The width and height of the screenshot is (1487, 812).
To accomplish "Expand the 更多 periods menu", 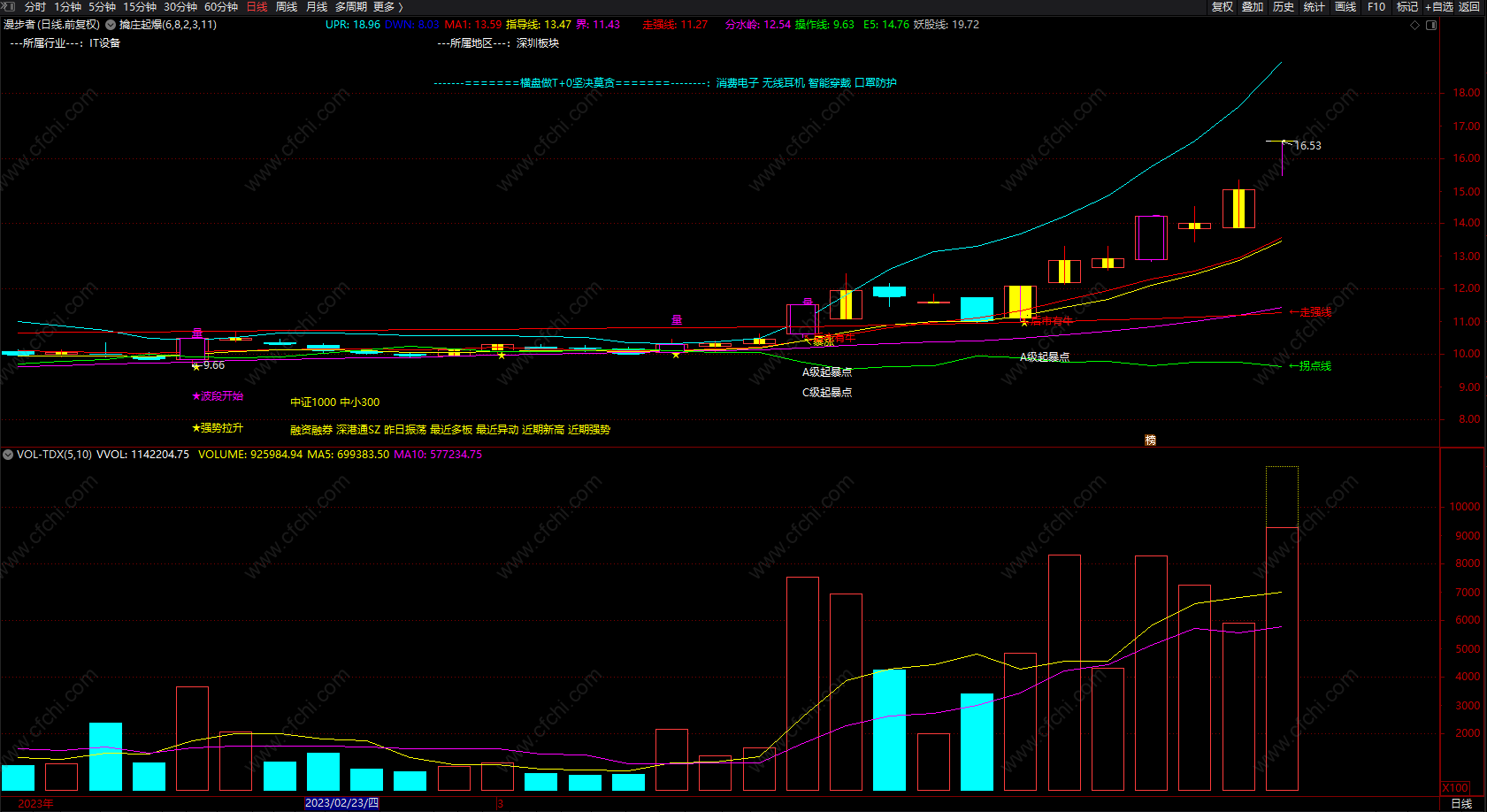I will [387, 7].
